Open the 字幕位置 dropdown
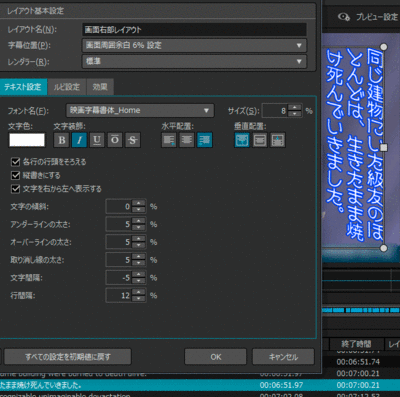The width and height of the screenshot is (400, 397). tap(194, 45)
